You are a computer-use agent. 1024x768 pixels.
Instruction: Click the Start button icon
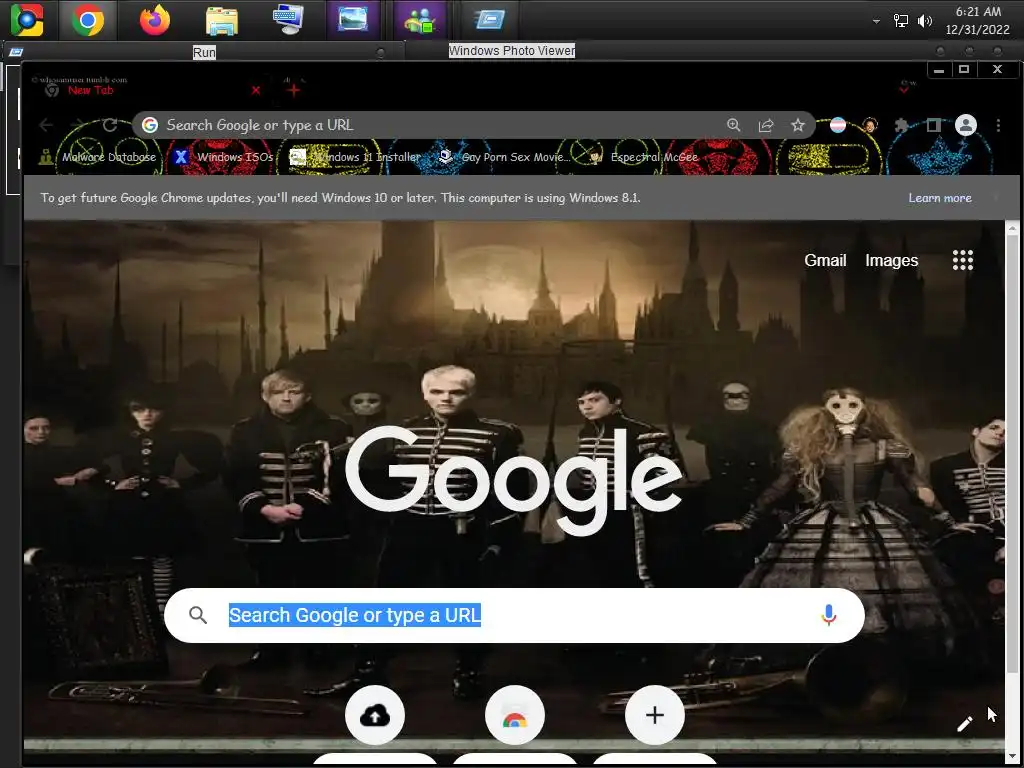[x=27, y=20]
